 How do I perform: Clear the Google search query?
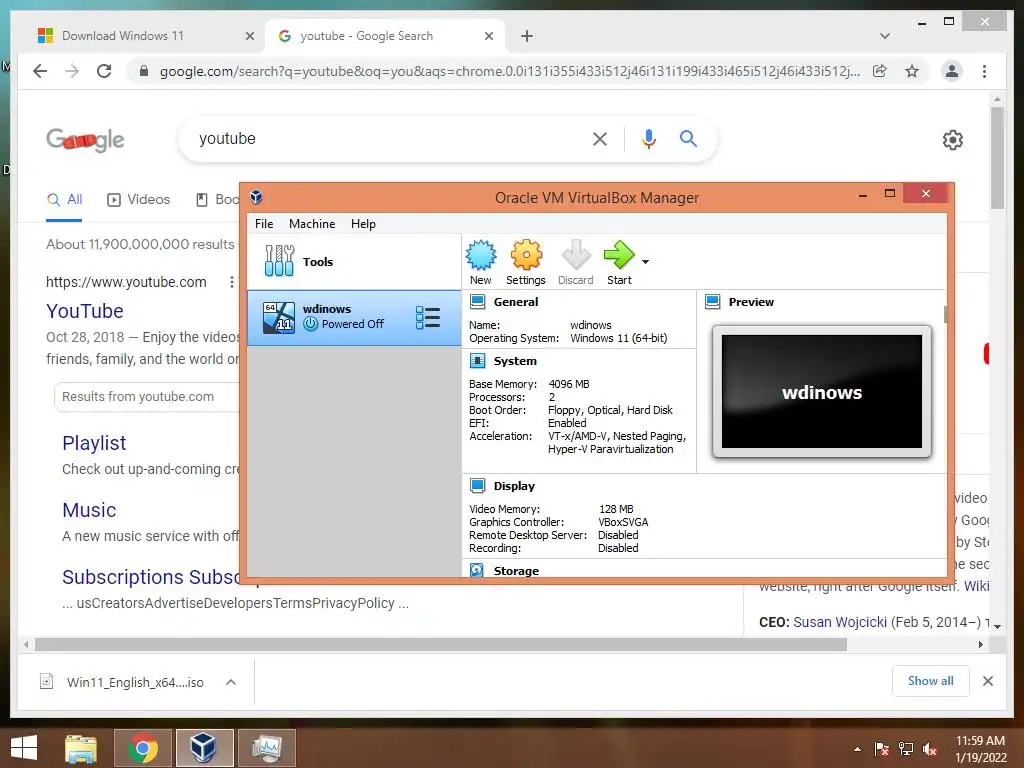click(600, 138)
